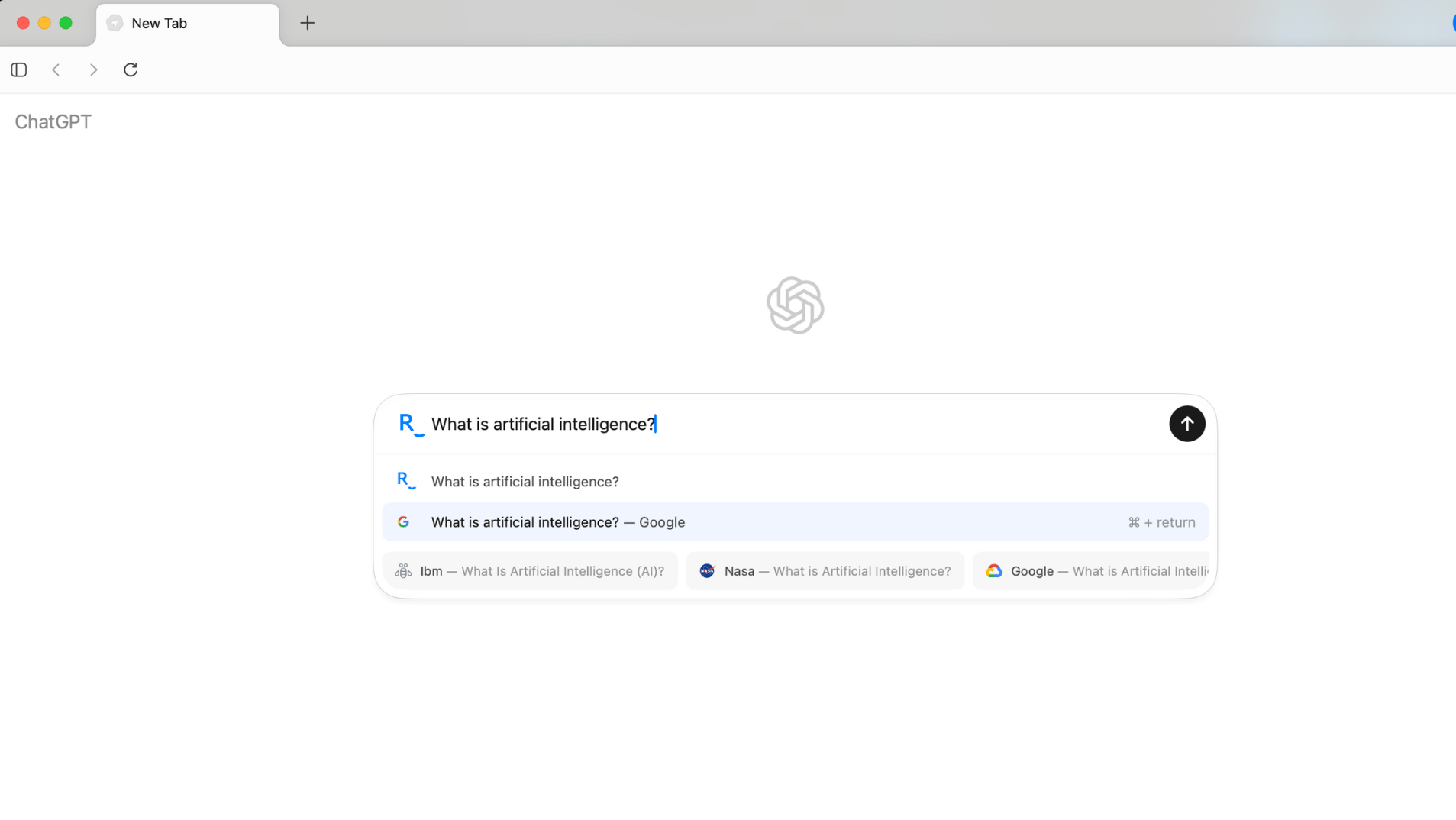Screen dimensions: 1456x820
Task: Click the blue circular icon in the top-right corner
Action: click(x=1452, y=23)
